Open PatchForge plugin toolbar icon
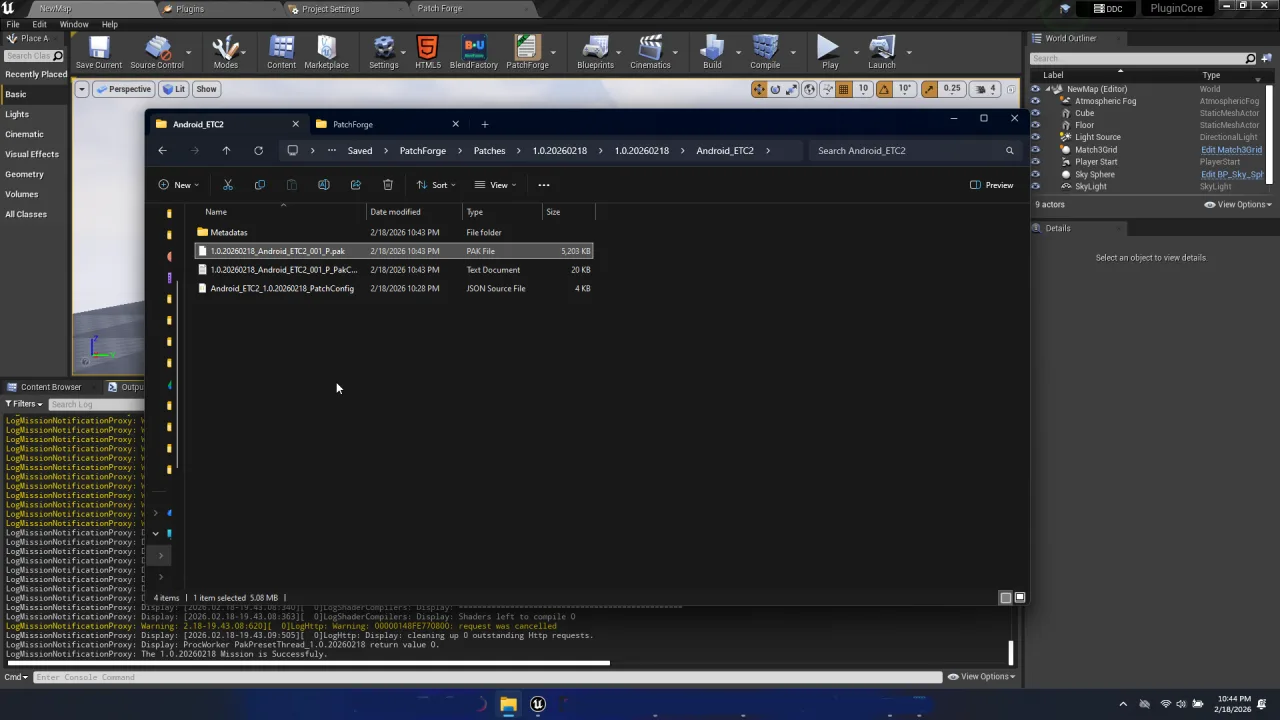The width and height of the screenshot is (1280, 720). point(527,52)
